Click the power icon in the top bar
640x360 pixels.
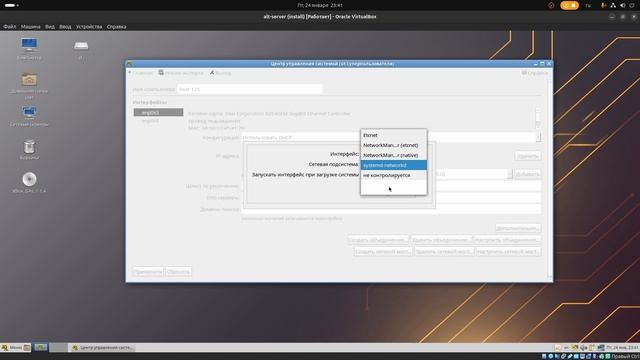tap(632, 5)
